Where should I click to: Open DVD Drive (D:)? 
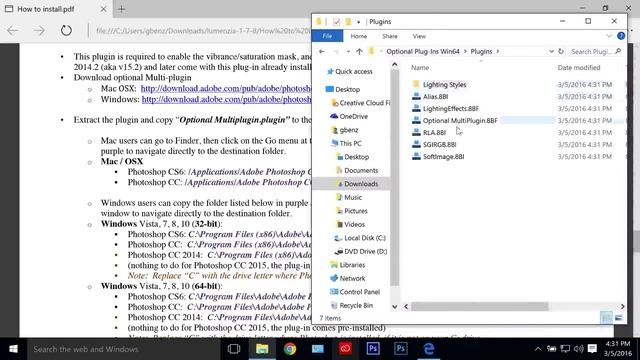pyautogui.click(x=360, y=251)
